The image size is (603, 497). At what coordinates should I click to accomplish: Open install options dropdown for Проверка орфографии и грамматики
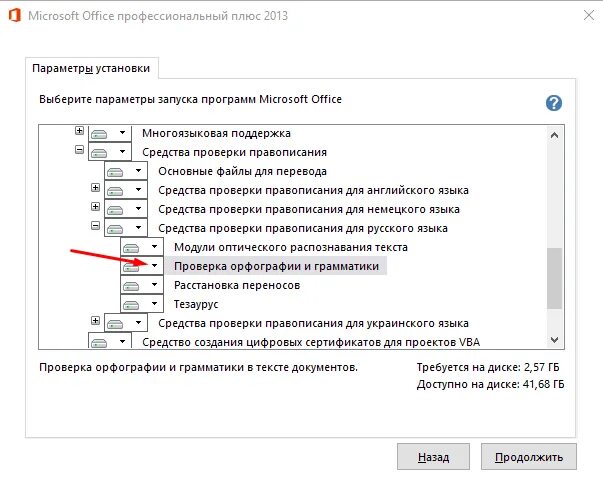[x=155, y=265]
